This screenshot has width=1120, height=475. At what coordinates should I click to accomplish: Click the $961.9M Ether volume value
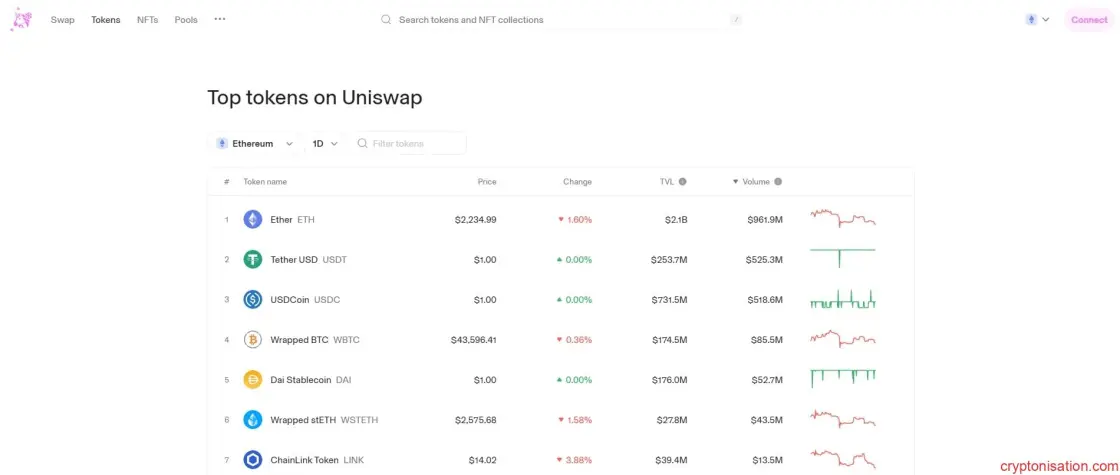765,219
